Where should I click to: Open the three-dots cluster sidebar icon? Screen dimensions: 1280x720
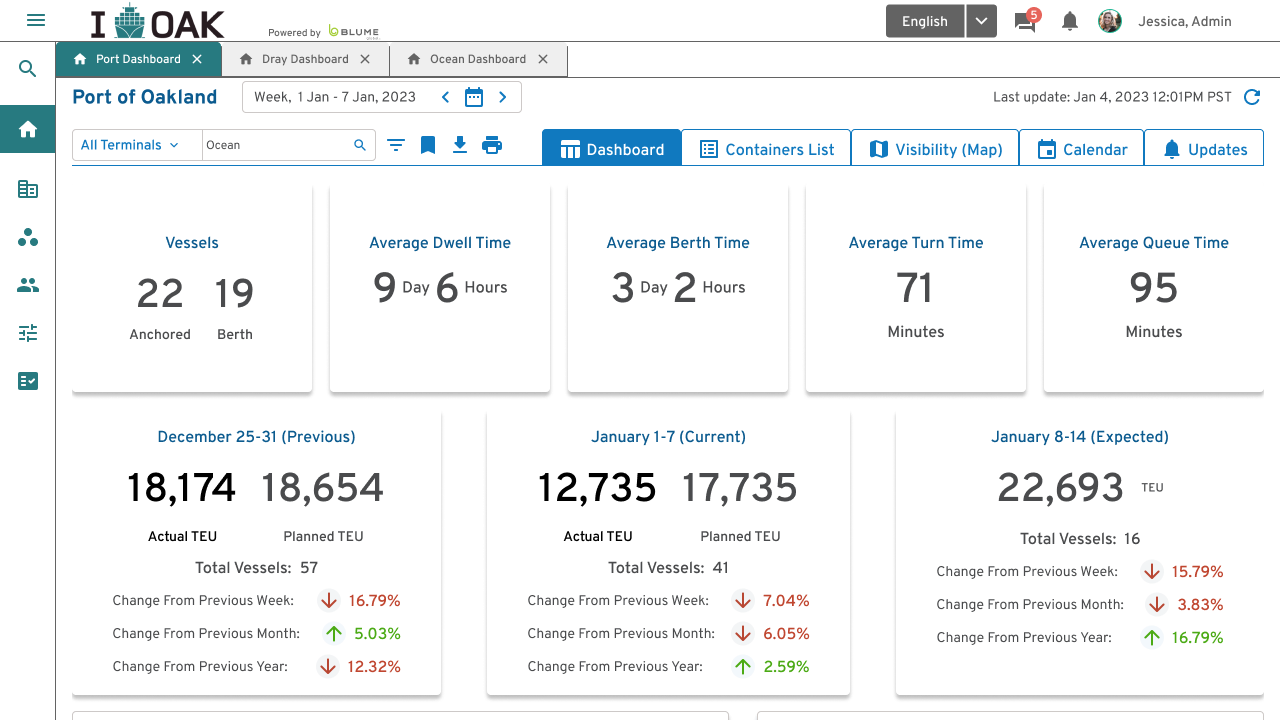[28, 237]
